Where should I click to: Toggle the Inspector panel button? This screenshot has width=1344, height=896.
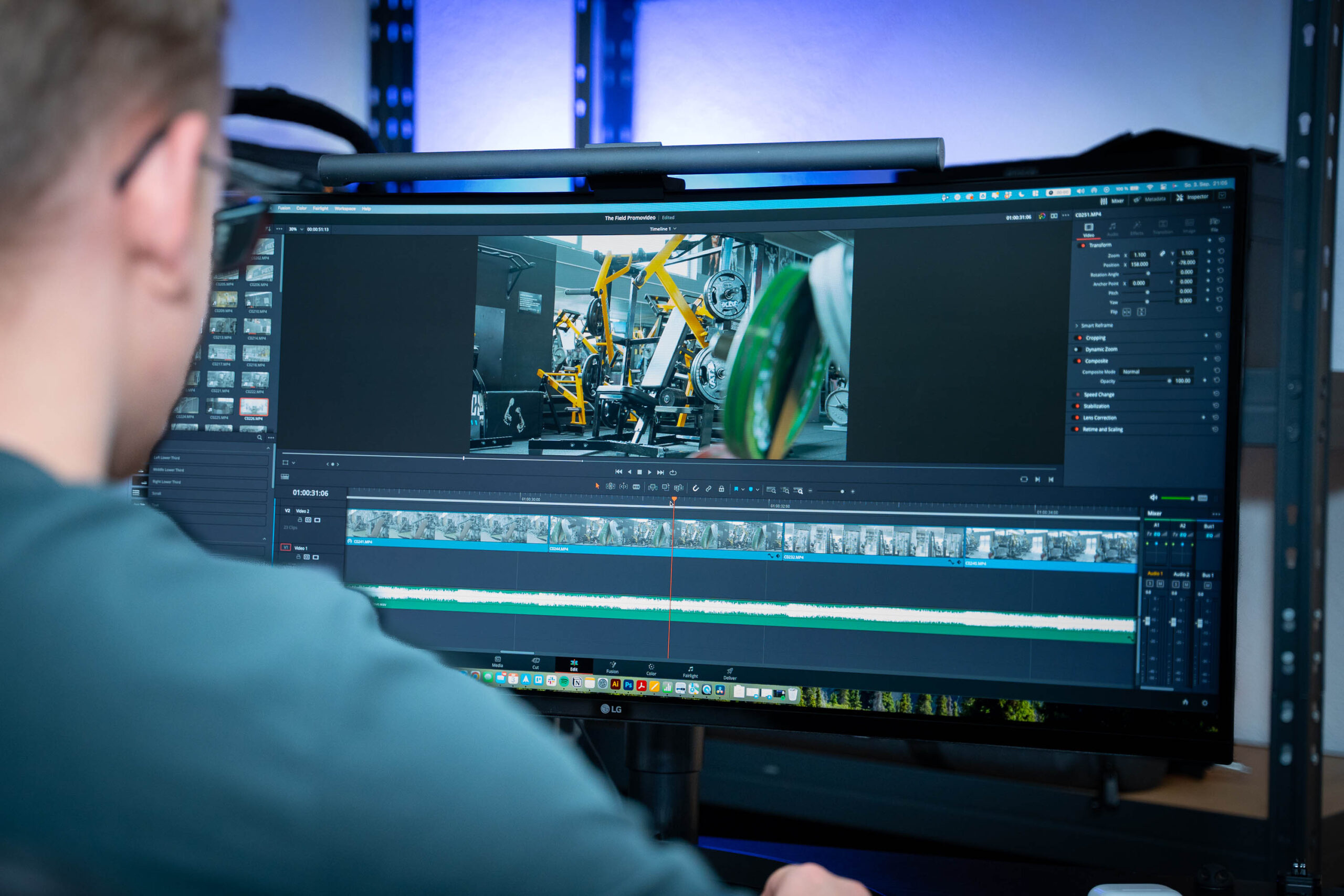(x=1193, y=197)
